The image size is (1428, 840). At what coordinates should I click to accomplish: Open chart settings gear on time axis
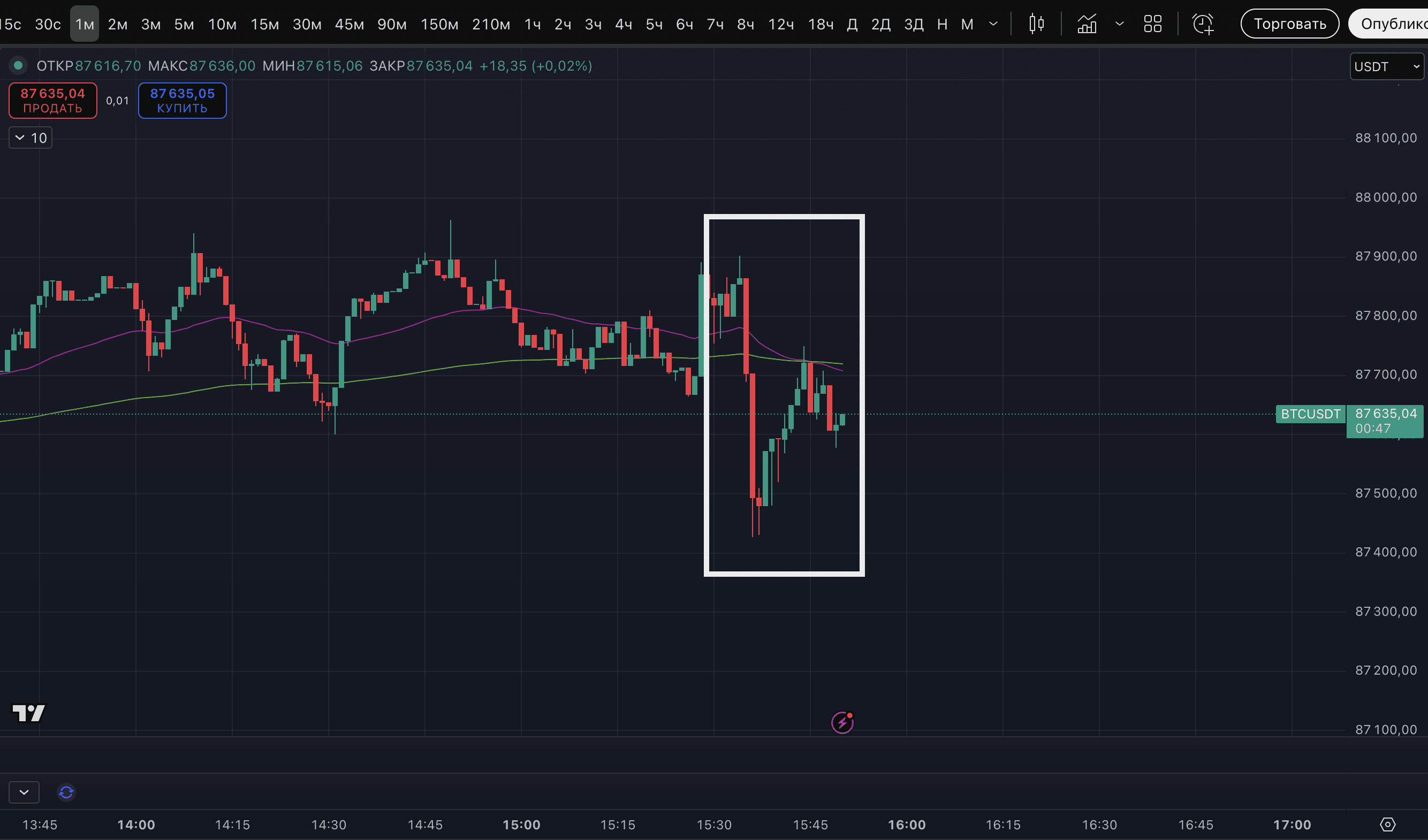pyautogui.click(x=1387, y=824)
